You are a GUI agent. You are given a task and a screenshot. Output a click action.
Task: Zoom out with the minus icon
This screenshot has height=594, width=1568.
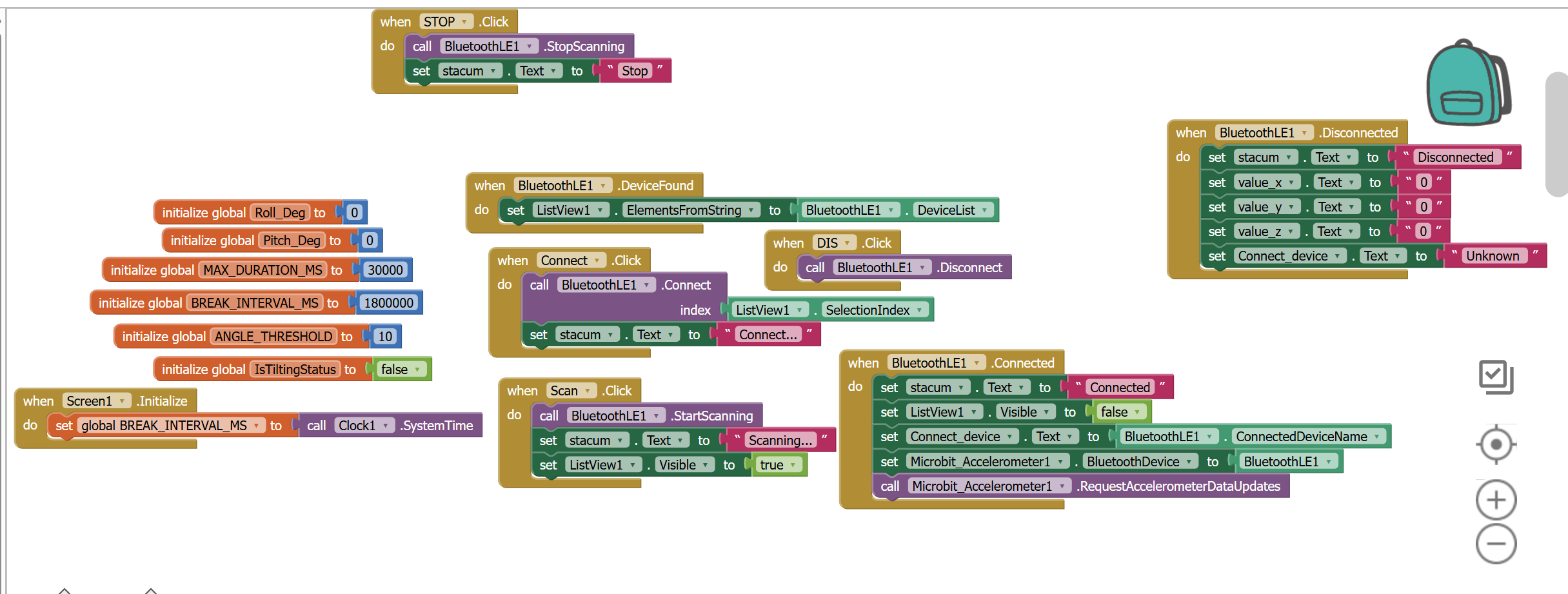point(1496,544)
